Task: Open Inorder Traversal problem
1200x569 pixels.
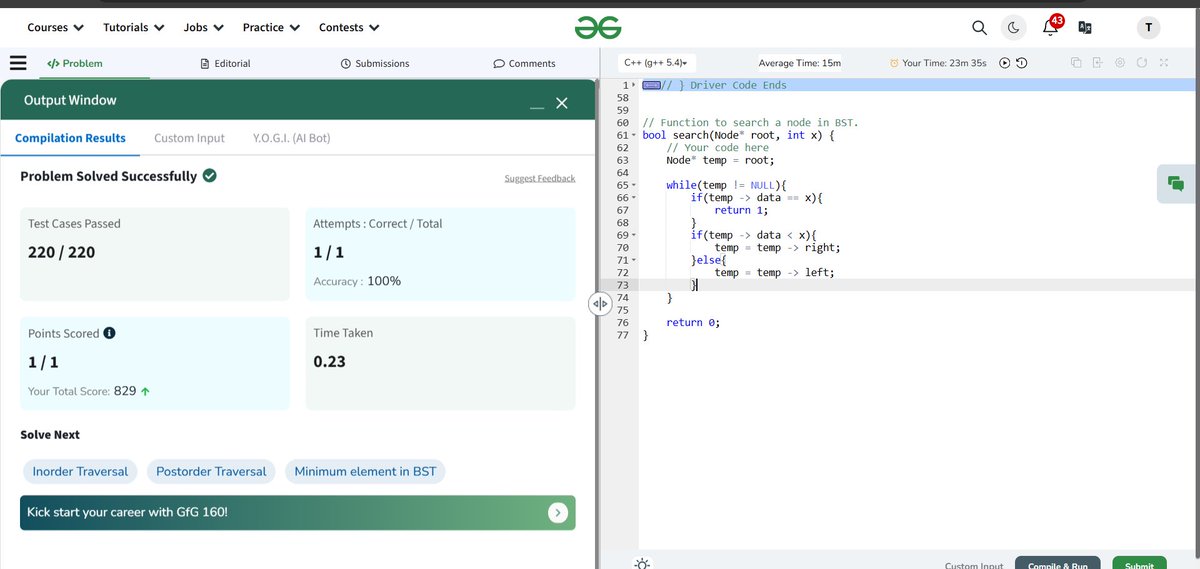Action: coord(80,471)
